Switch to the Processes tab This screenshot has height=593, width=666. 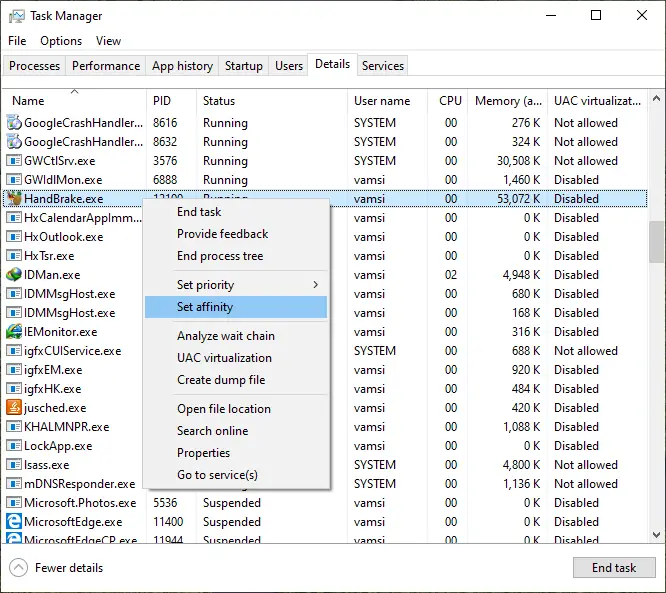34,66
